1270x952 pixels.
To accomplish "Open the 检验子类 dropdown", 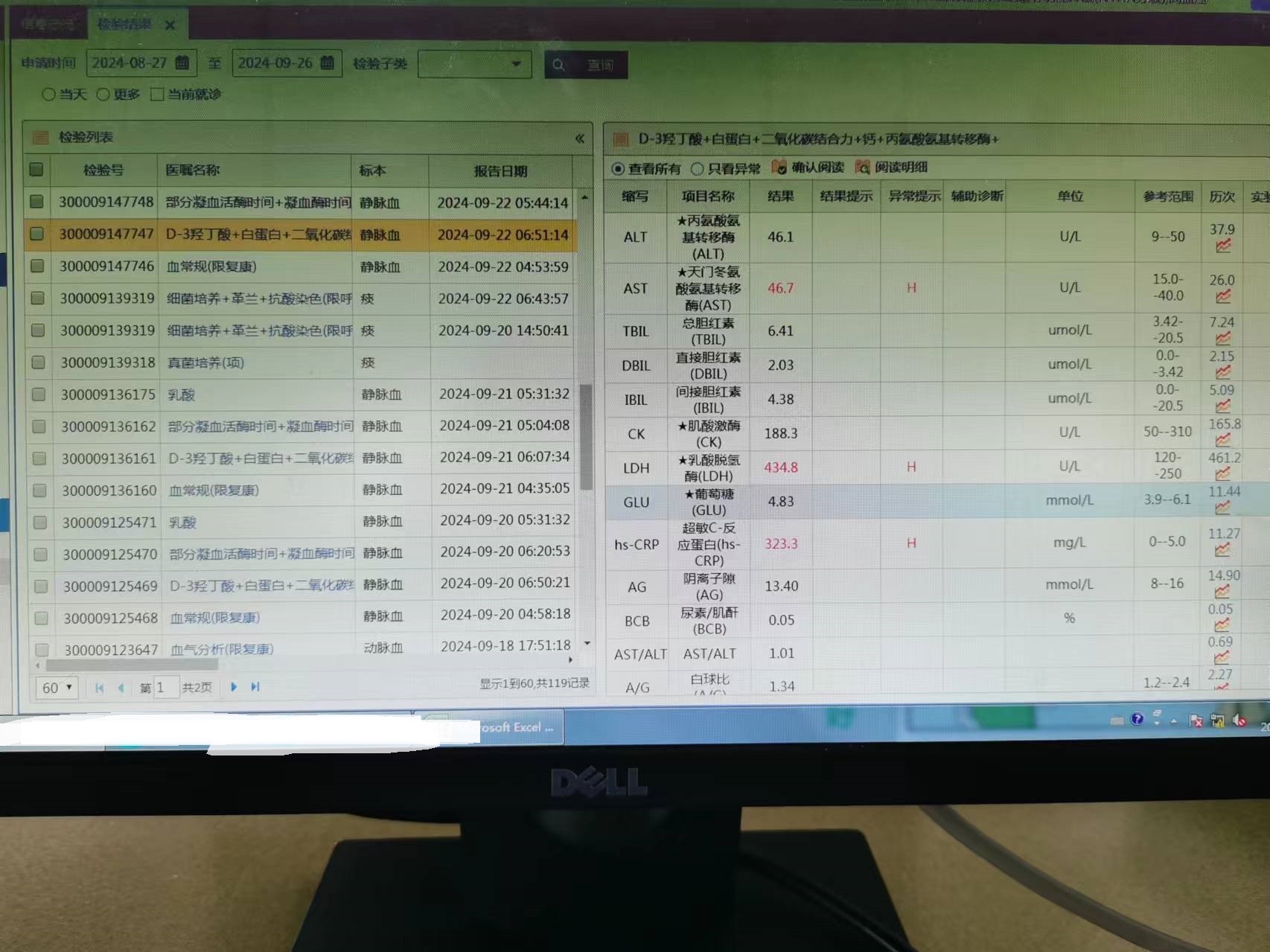I will click(x=475, y=64).
